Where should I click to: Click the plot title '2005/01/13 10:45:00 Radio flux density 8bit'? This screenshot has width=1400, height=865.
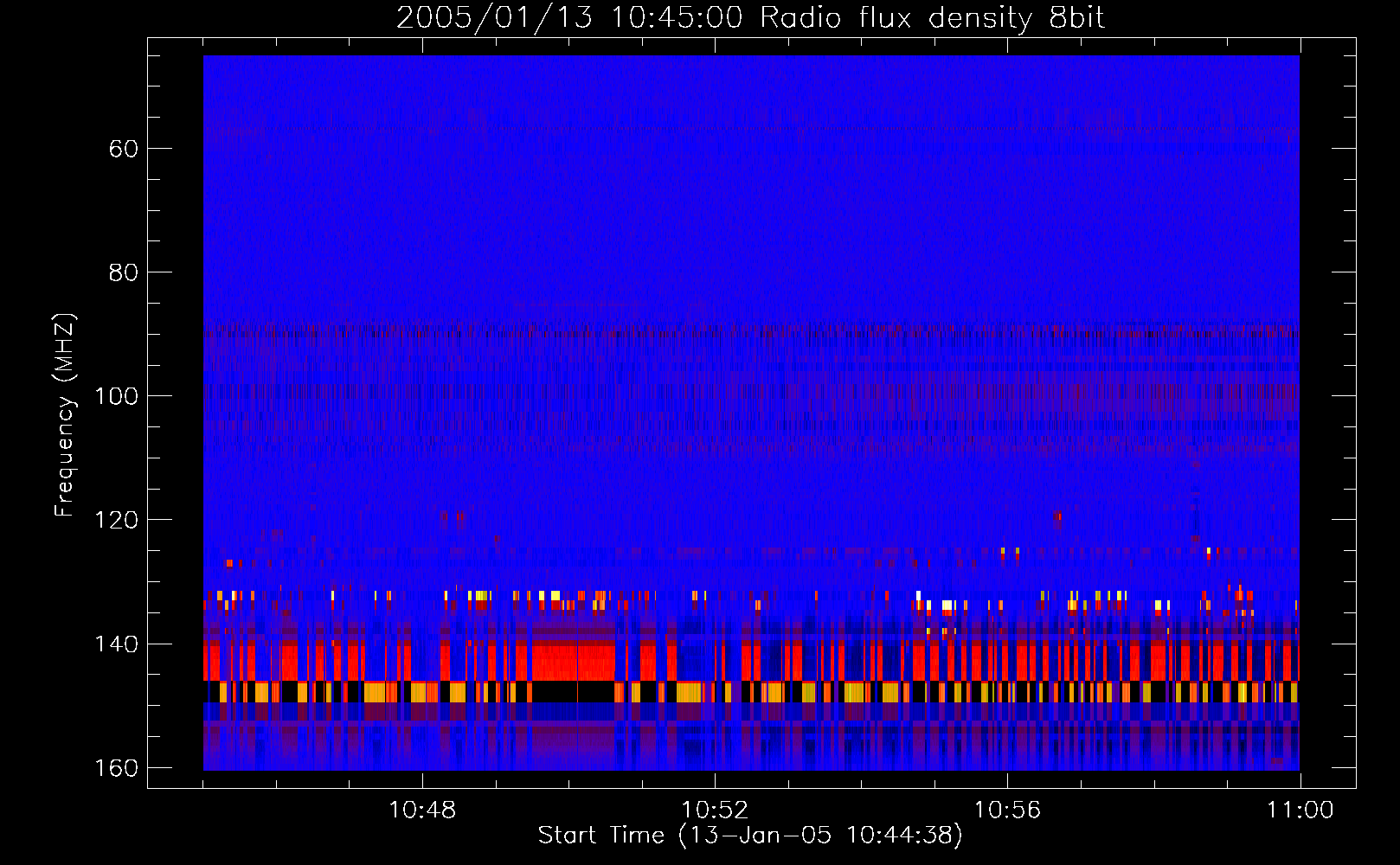pyautogui.click(x=751, y=18)
